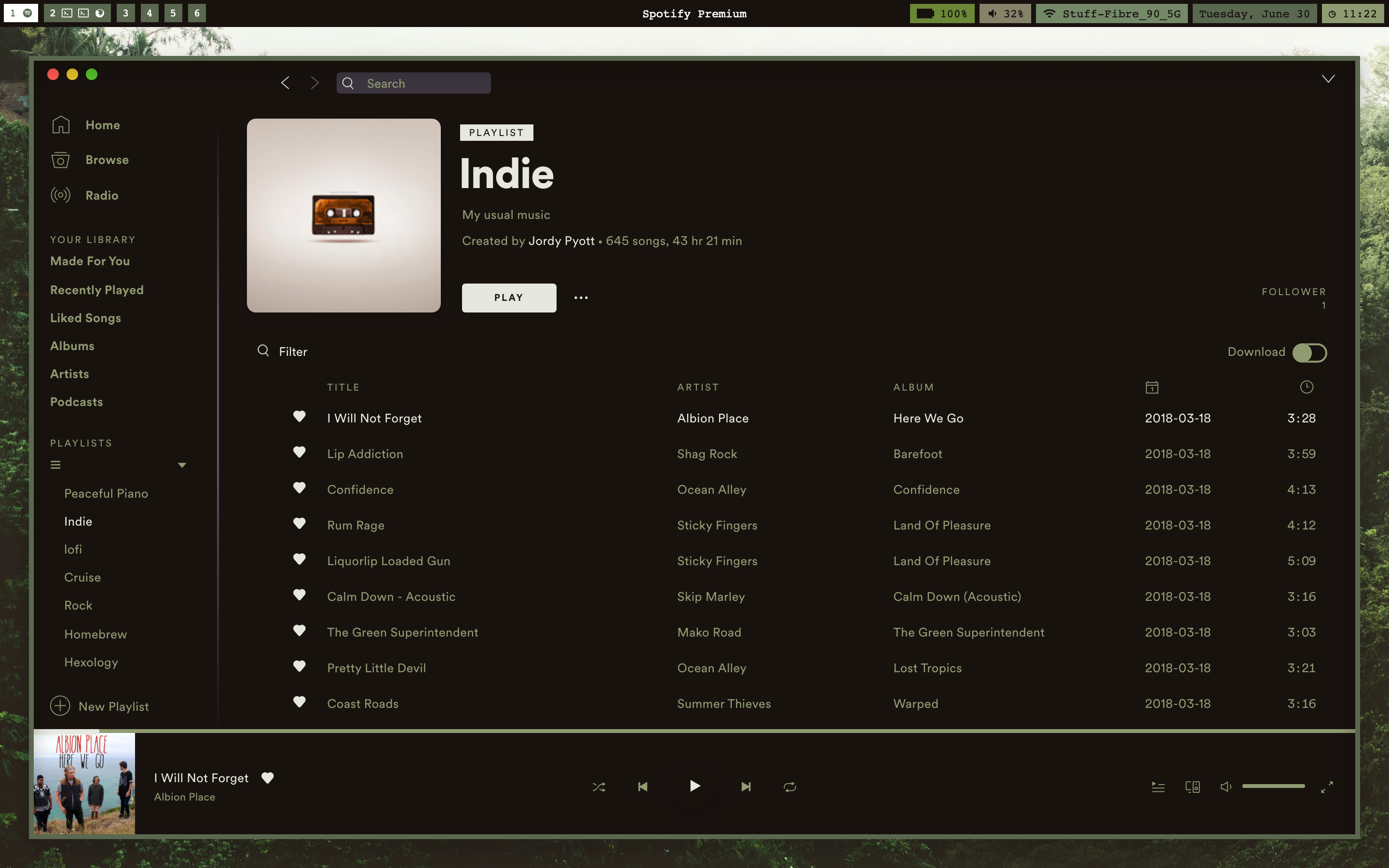Open the Homebrew playlist

click(96, 634)
